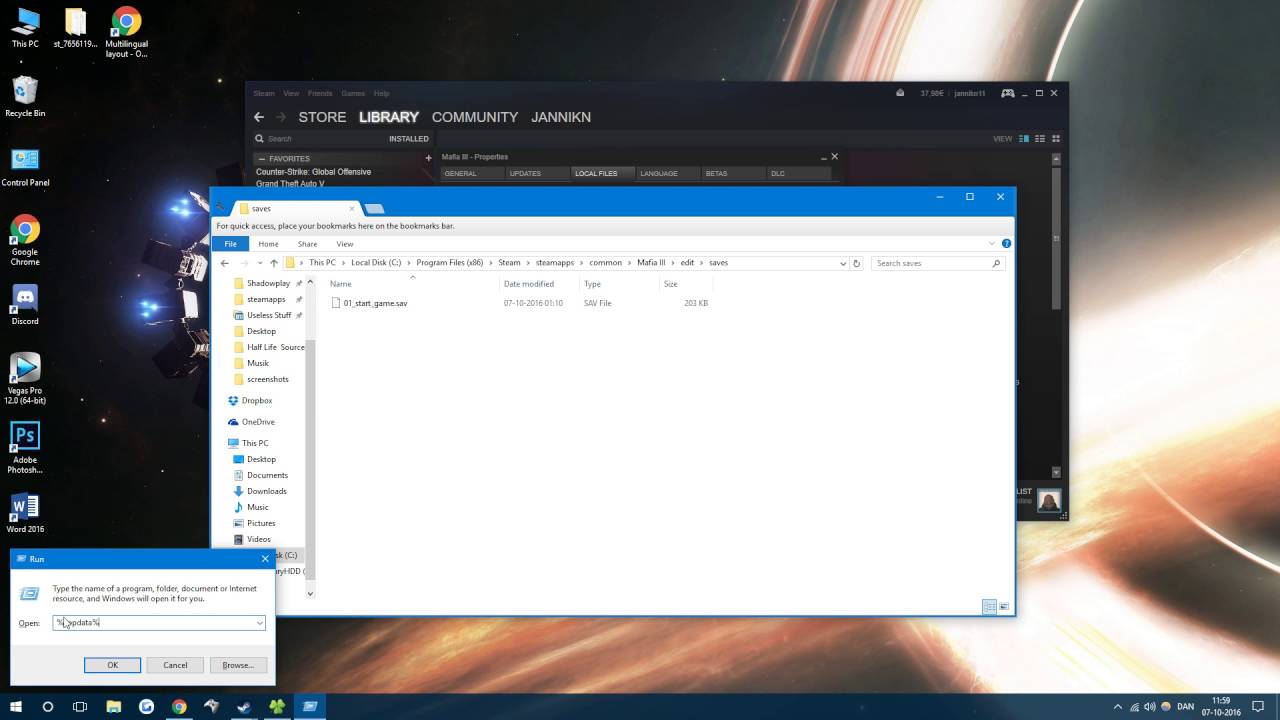Launch Google Chrome desktop shortcut
This screenshot has width=1280, height=720.
(25, 240)
